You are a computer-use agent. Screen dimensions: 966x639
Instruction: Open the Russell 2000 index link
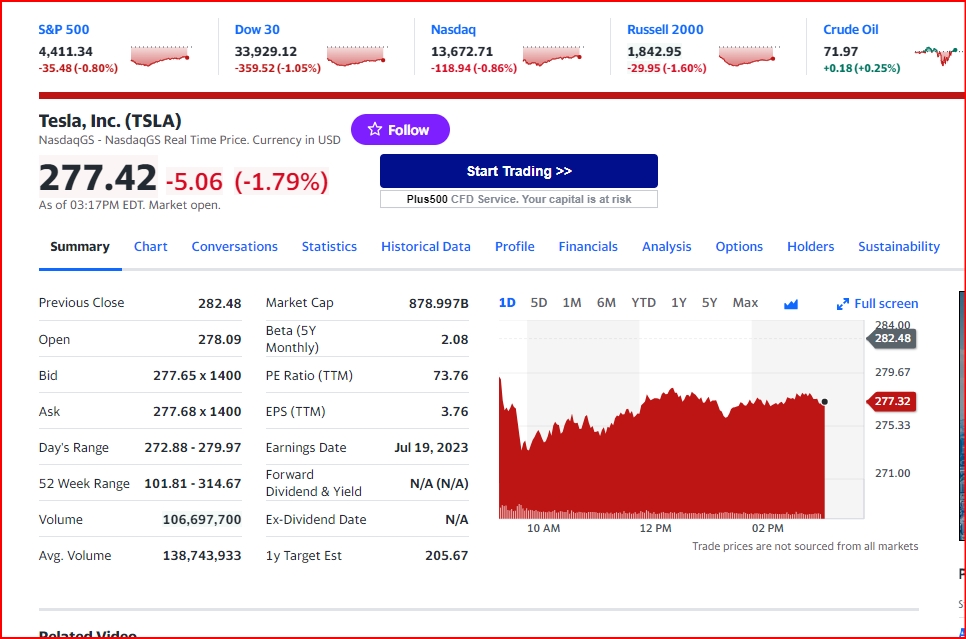665,30
